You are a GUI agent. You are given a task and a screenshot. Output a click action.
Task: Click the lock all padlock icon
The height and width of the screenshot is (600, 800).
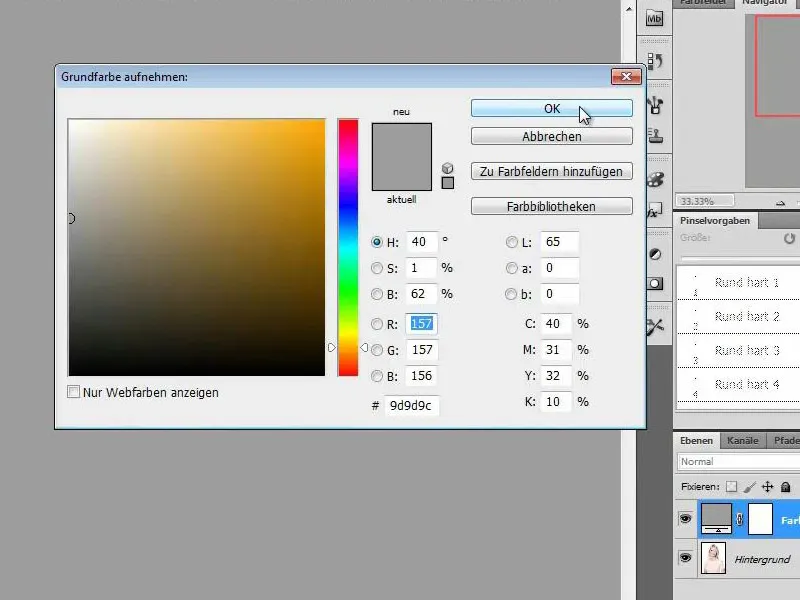786,487
